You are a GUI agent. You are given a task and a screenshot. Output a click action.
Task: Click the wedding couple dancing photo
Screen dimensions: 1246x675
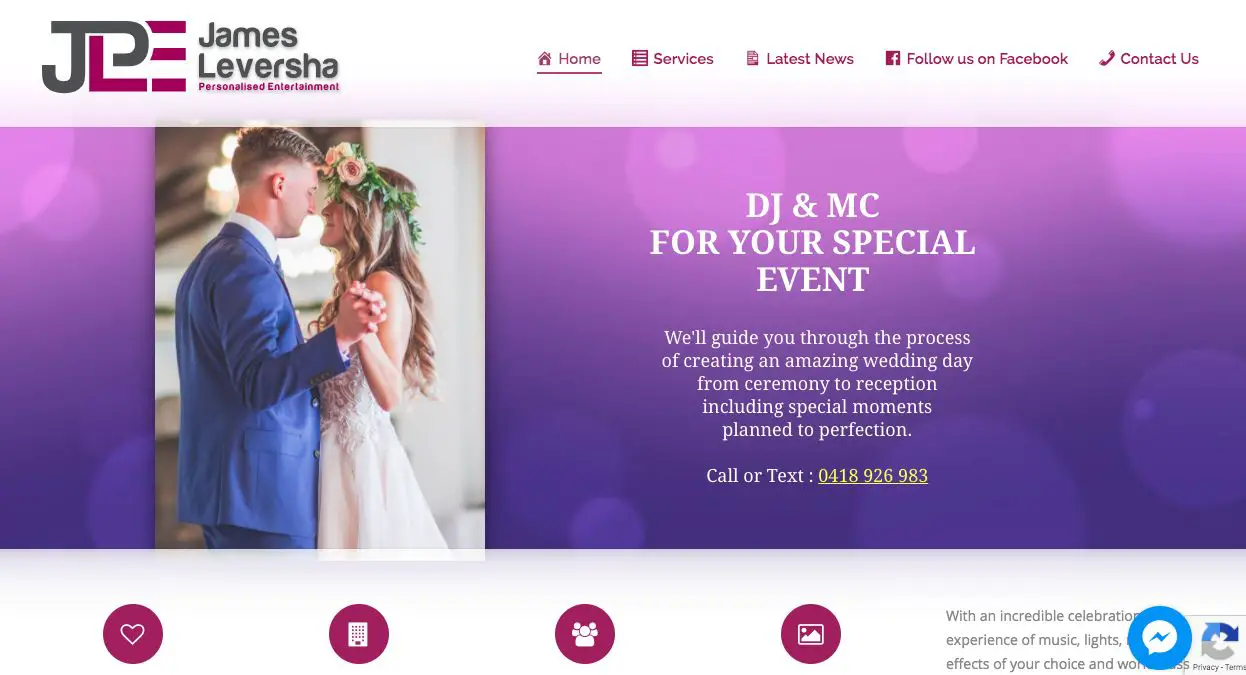click(320, 338)
